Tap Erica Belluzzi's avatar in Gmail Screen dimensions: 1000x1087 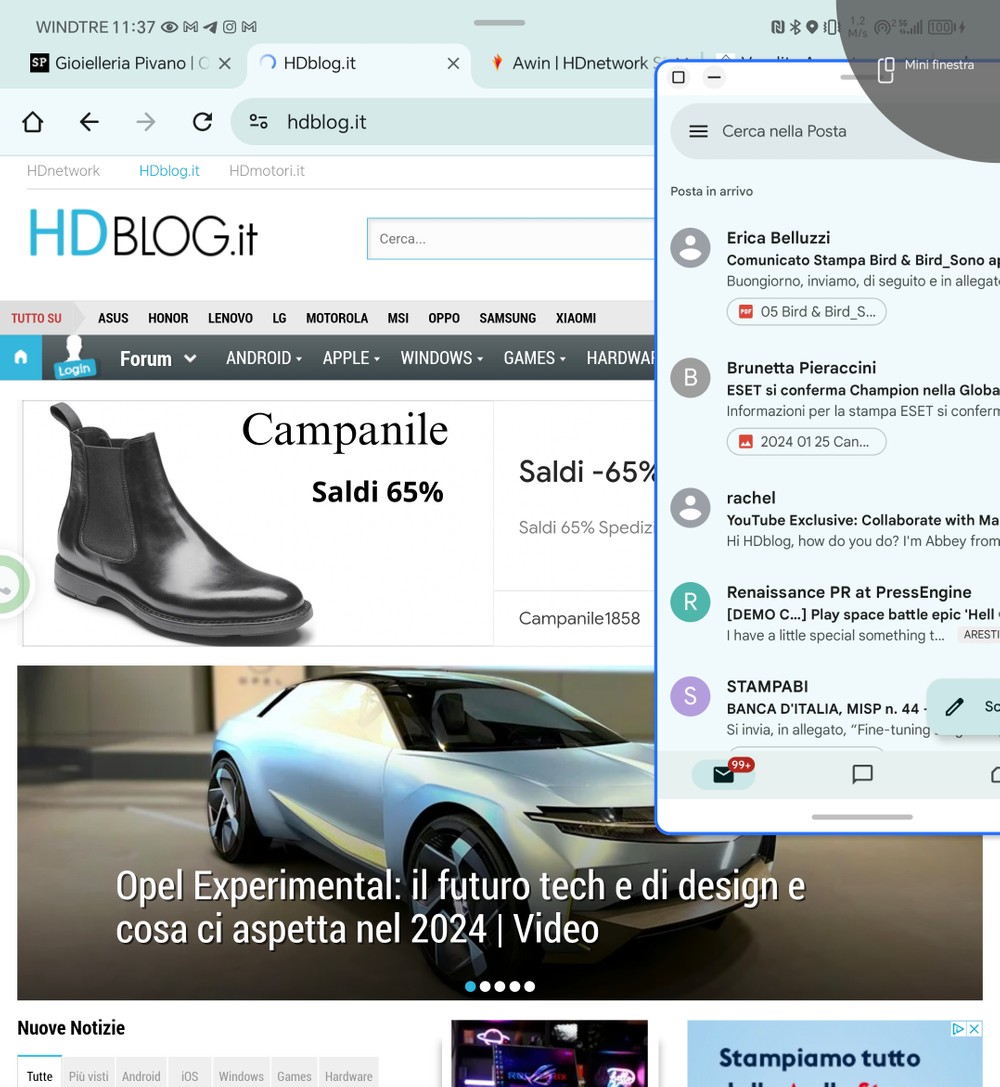[690, 247]
